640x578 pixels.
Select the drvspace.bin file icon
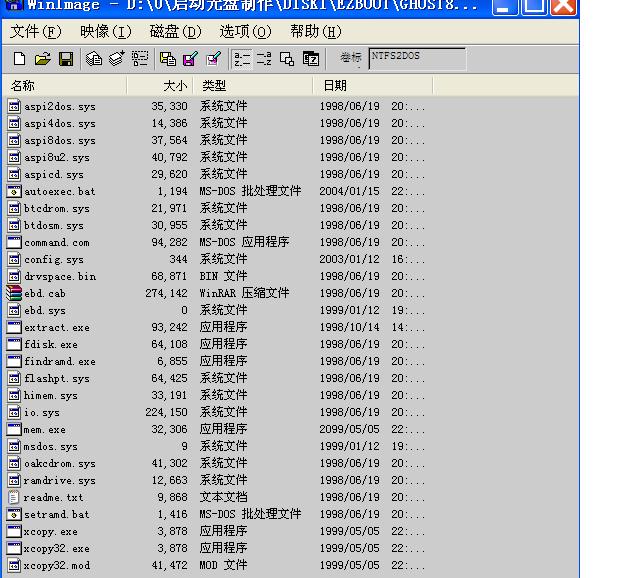[14, 276]
